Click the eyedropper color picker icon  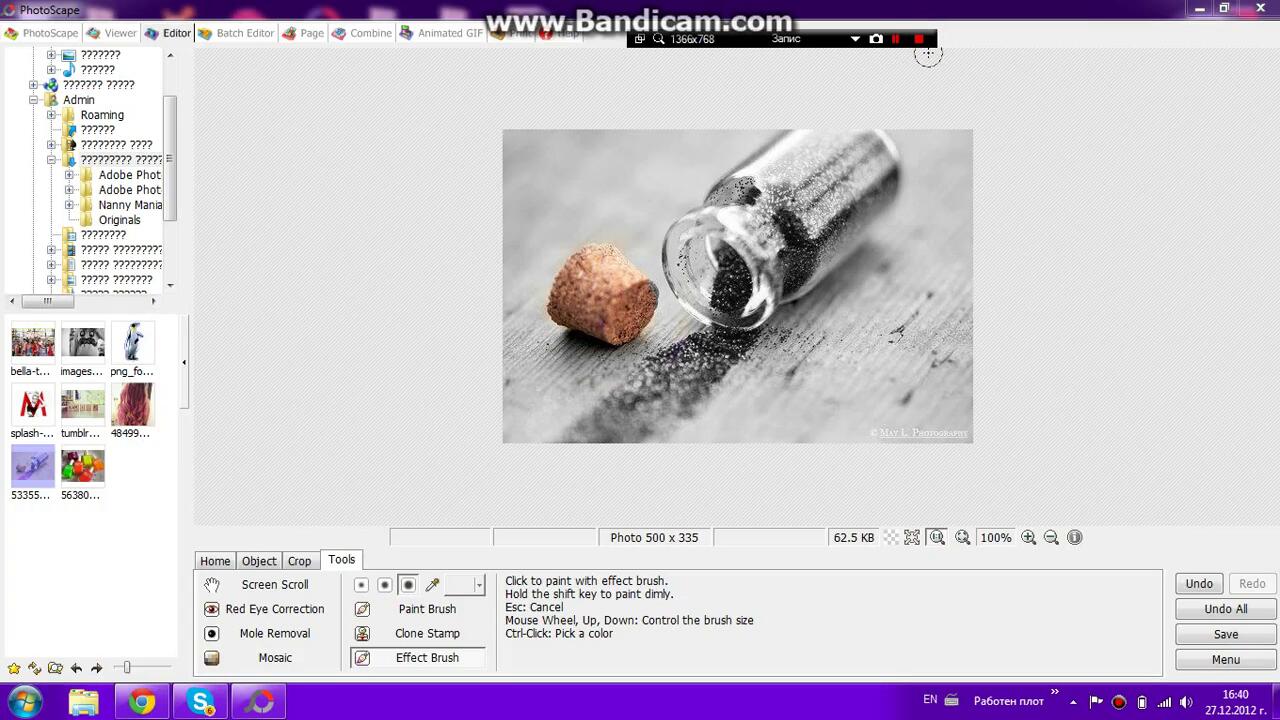click(x=432, y=585)
